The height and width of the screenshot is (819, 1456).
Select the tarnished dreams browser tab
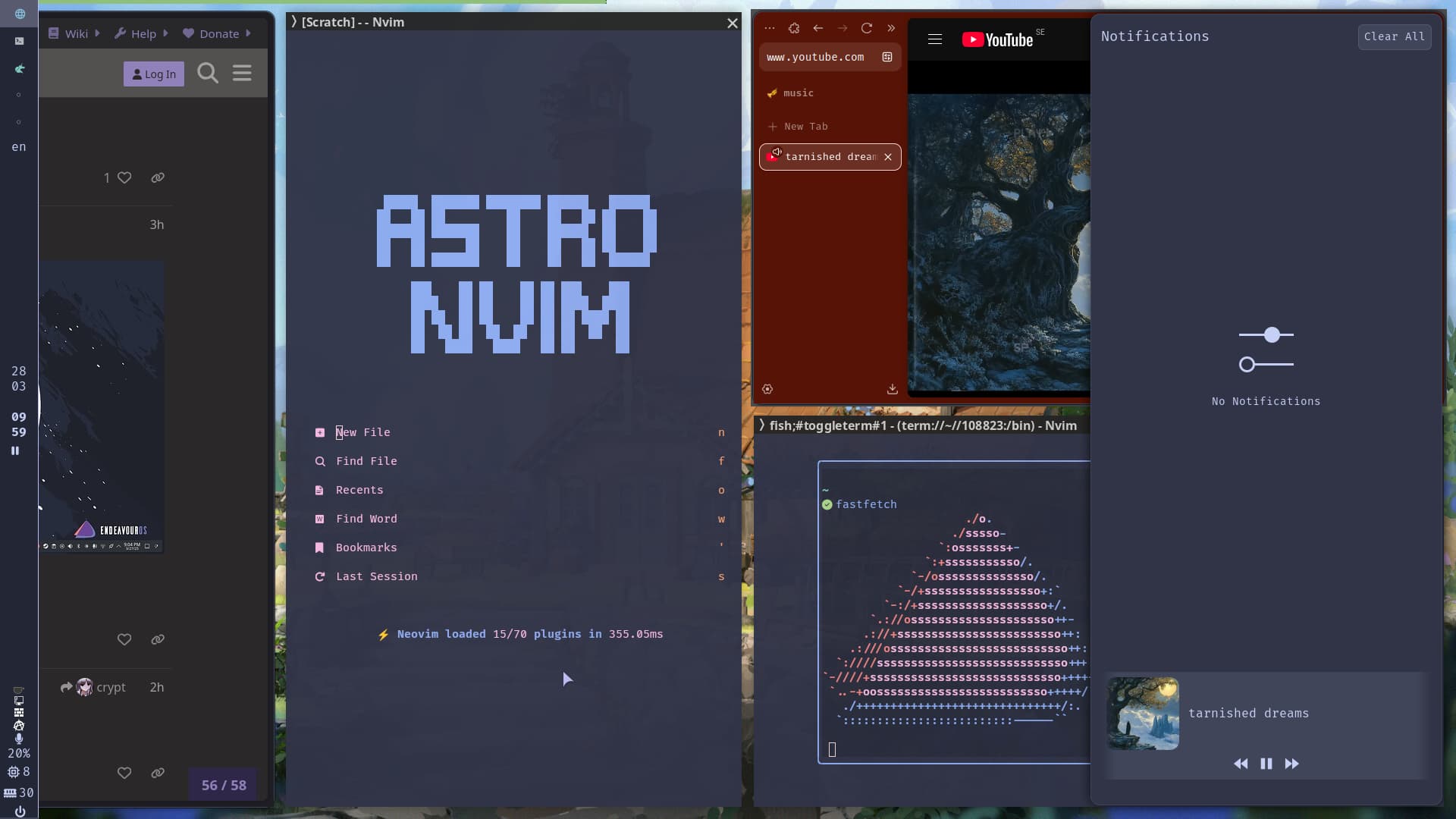(830, 156)
